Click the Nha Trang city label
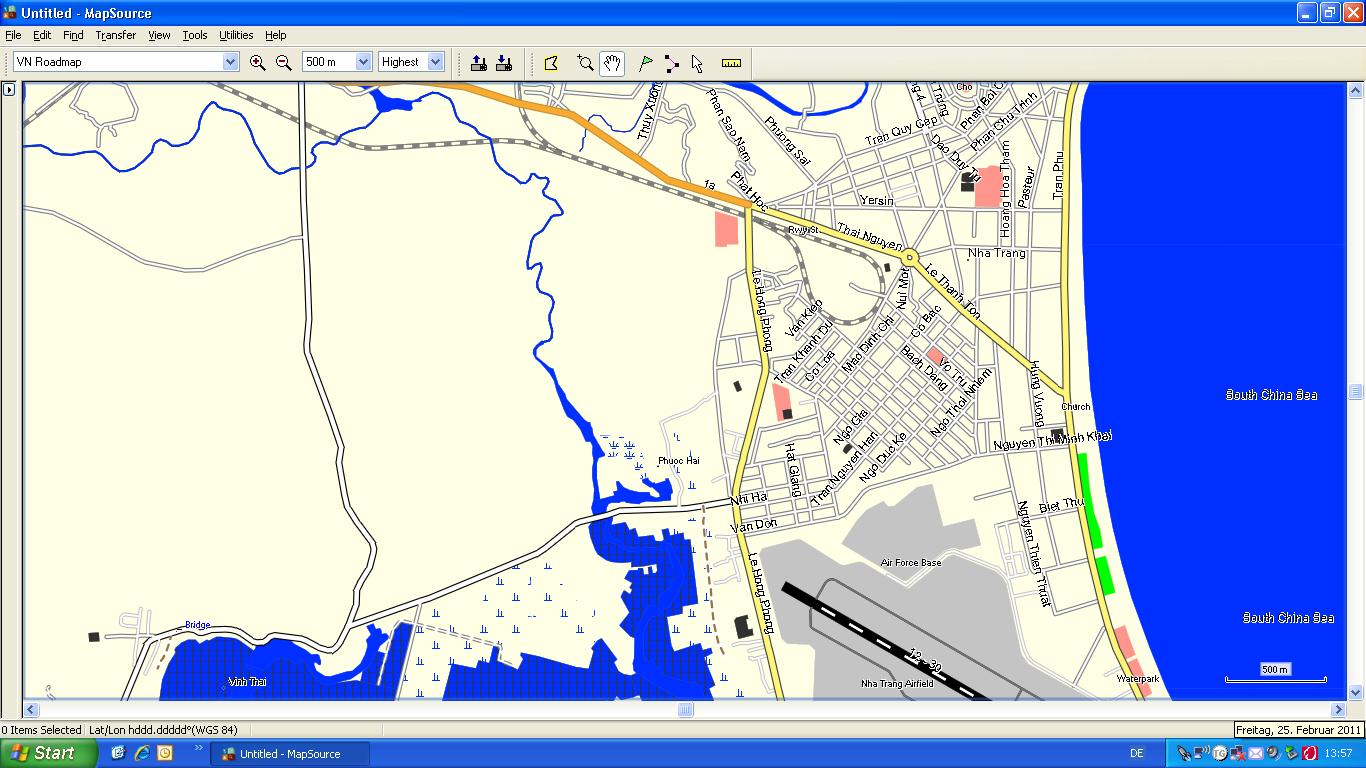 coord(996,253)
